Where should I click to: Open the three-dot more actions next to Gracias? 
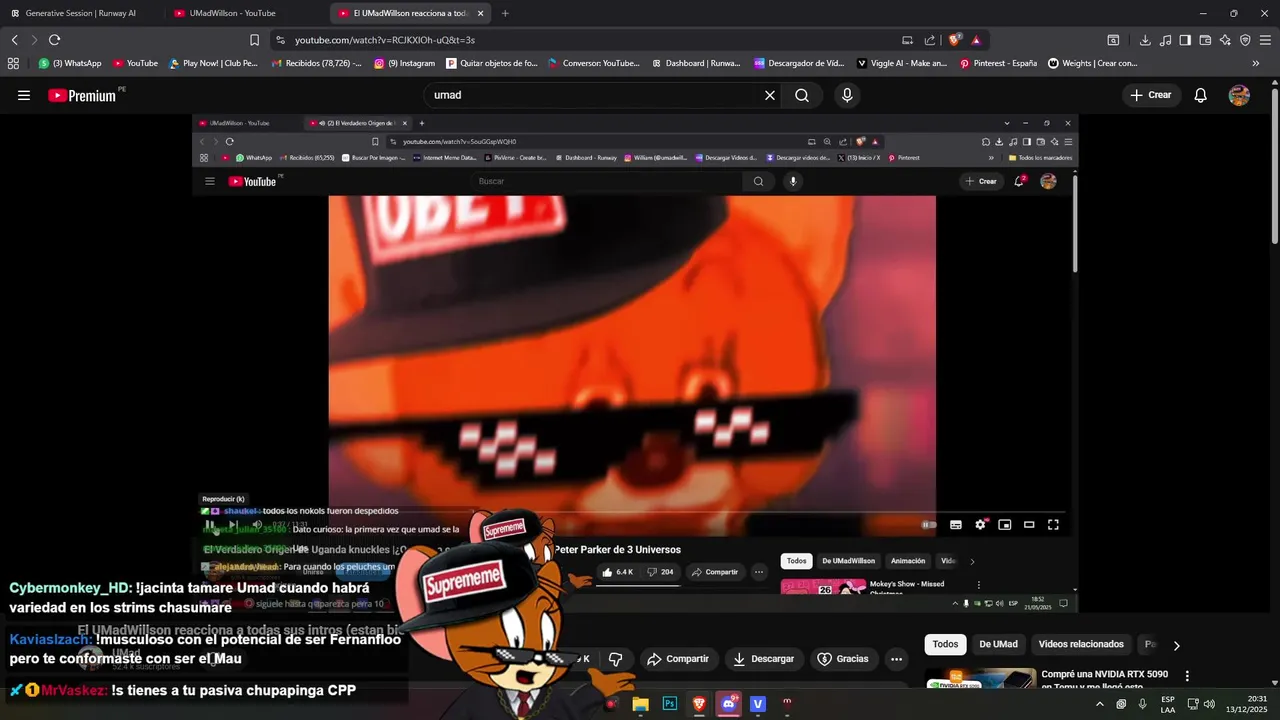[896, 659]
